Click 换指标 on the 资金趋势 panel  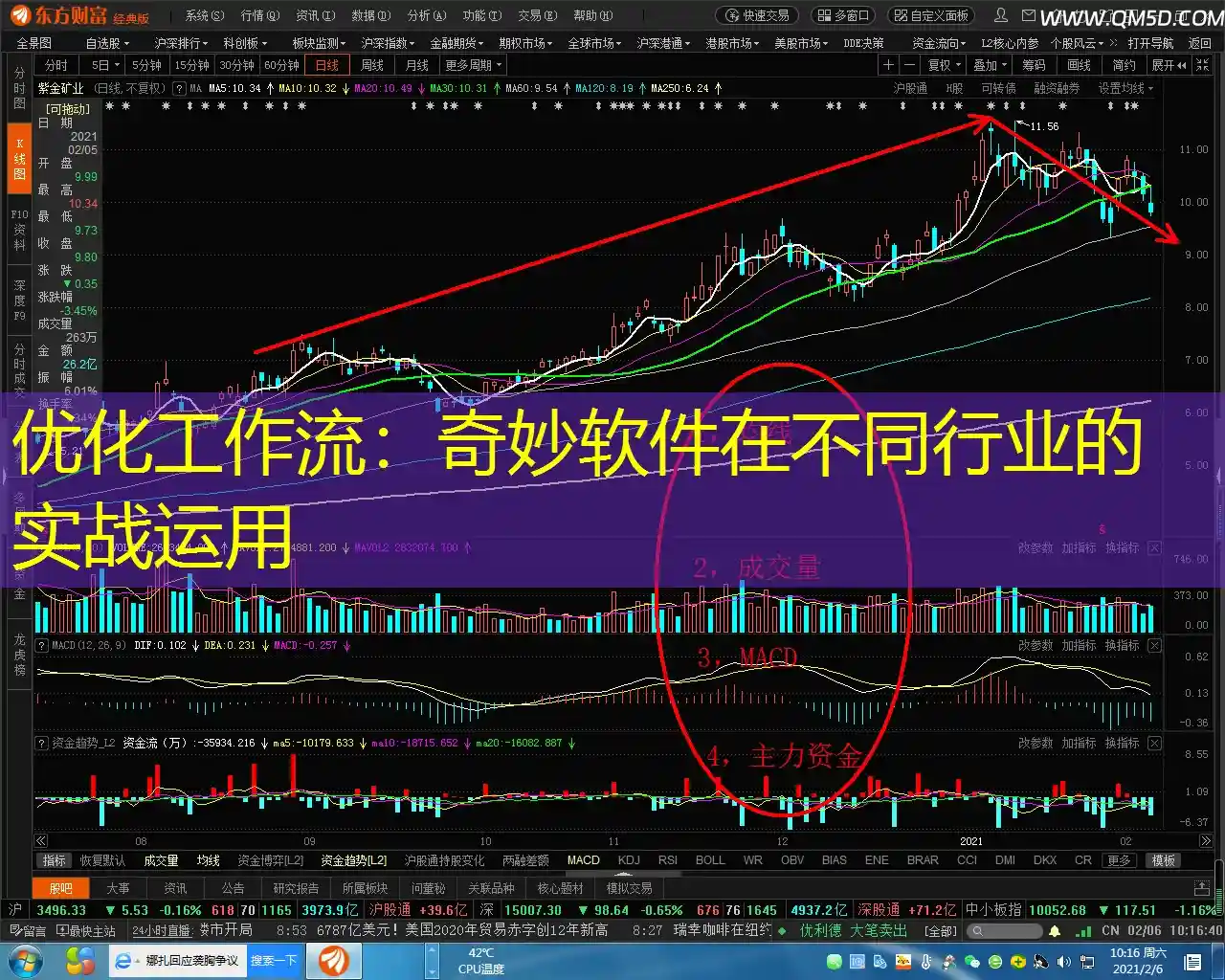coord(1122,744)
